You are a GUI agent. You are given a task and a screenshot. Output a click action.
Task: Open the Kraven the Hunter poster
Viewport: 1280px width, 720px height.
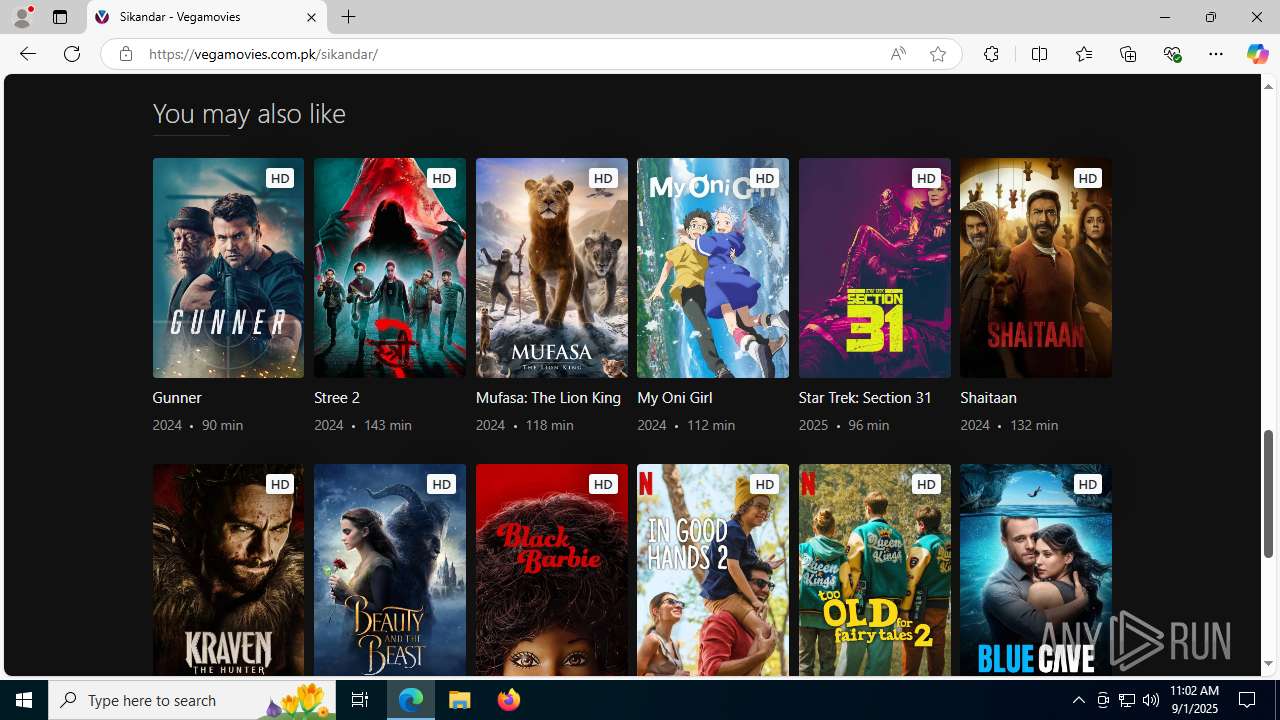coord(228,570)
